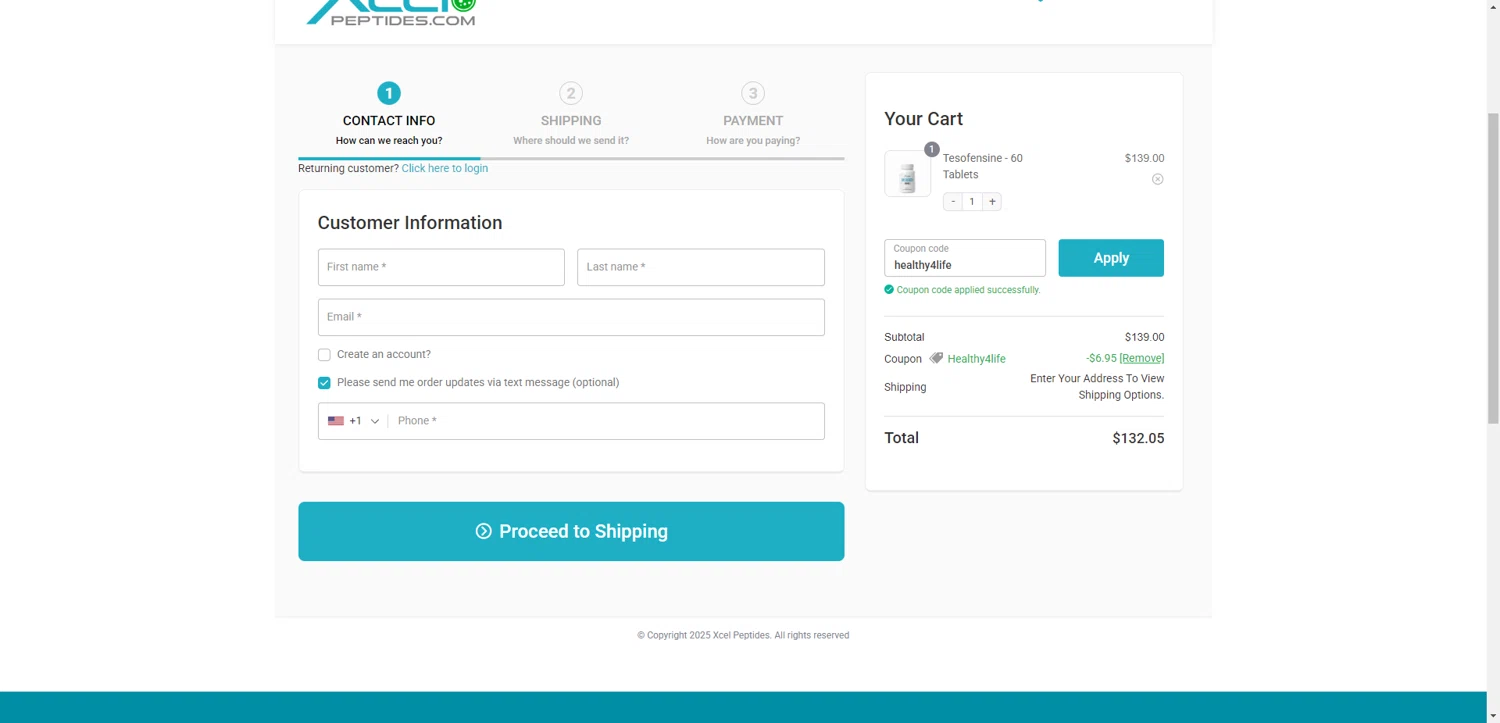Open the Shipping tab label
1500x723 pixels.
(x=571, y=121)
